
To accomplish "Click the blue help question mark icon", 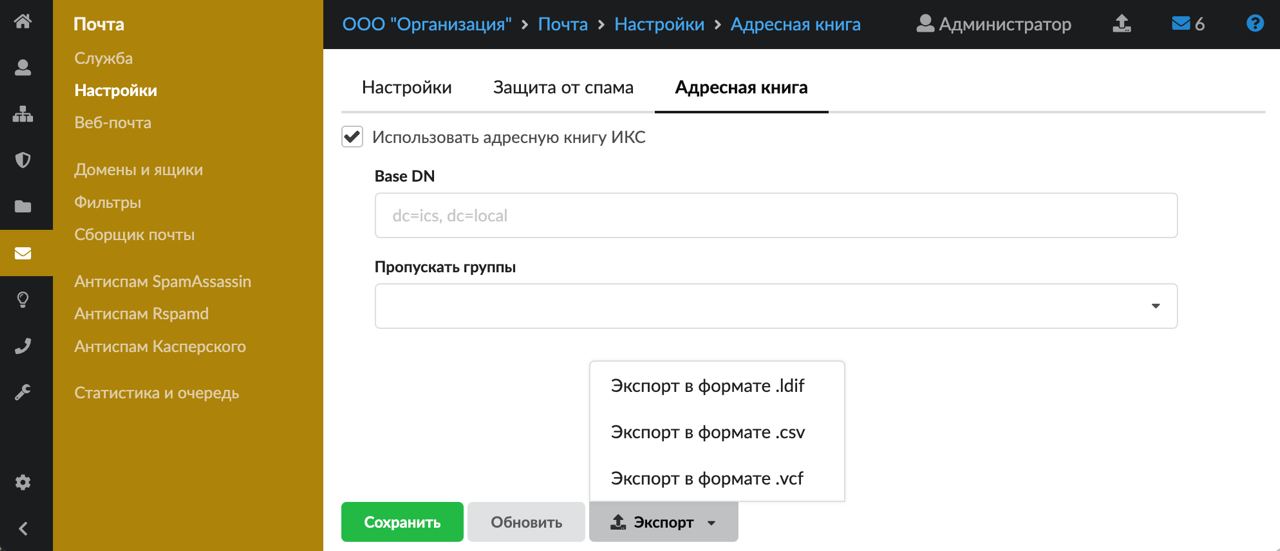I will click(1255, 24).
